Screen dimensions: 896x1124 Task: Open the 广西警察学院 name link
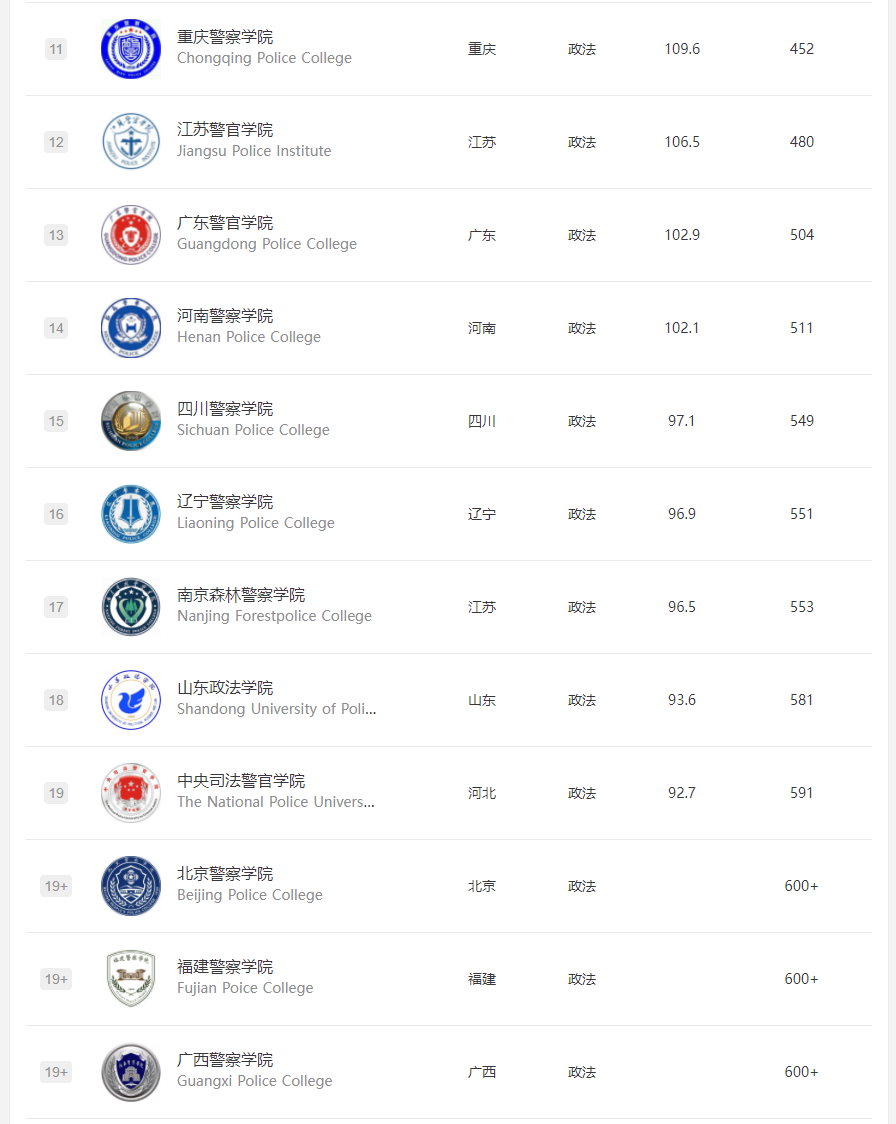(225, 1059)
